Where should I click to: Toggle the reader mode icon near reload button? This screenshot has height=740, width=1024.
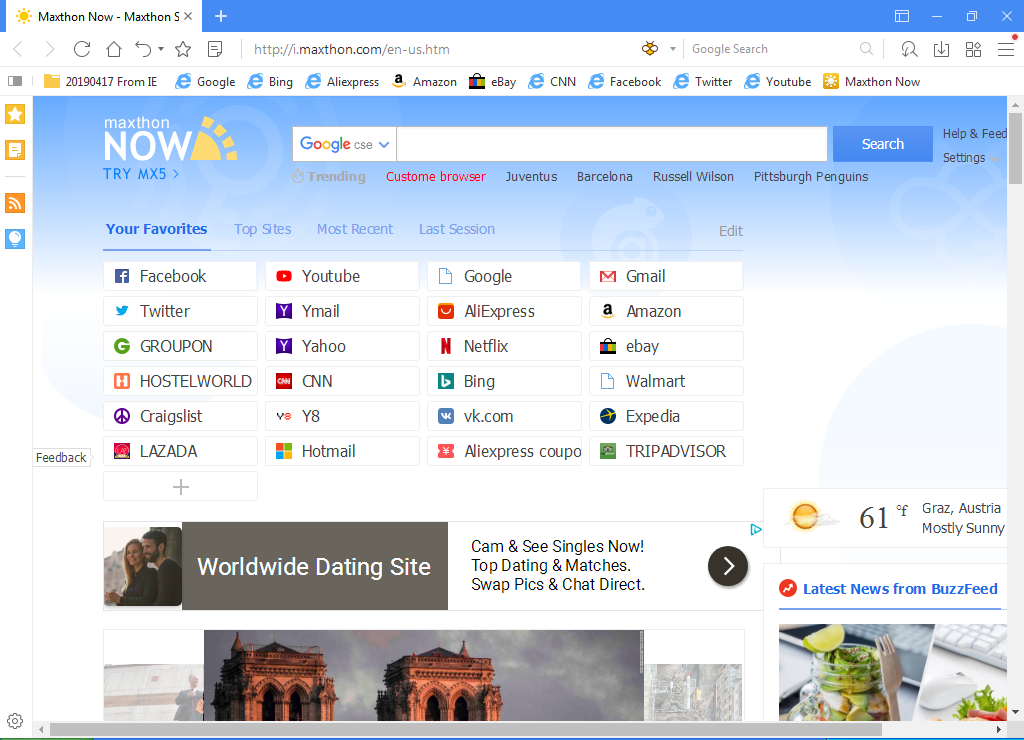214,48
